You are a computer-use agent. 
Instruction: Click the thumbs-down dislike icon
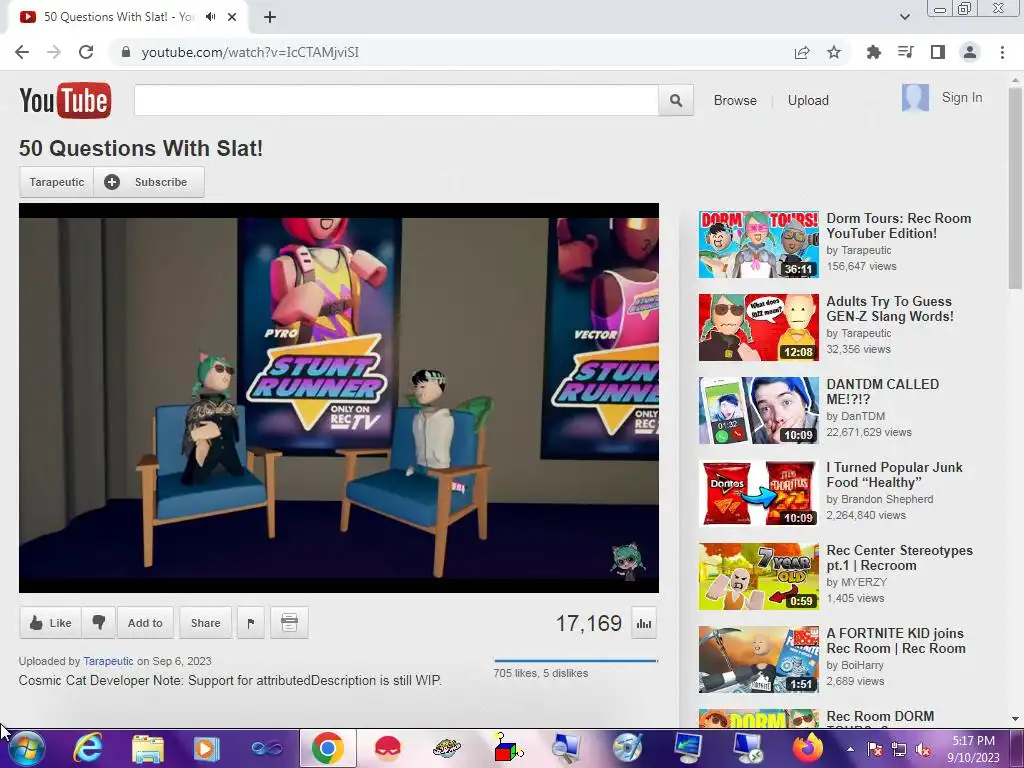click(x=99, y=622)
